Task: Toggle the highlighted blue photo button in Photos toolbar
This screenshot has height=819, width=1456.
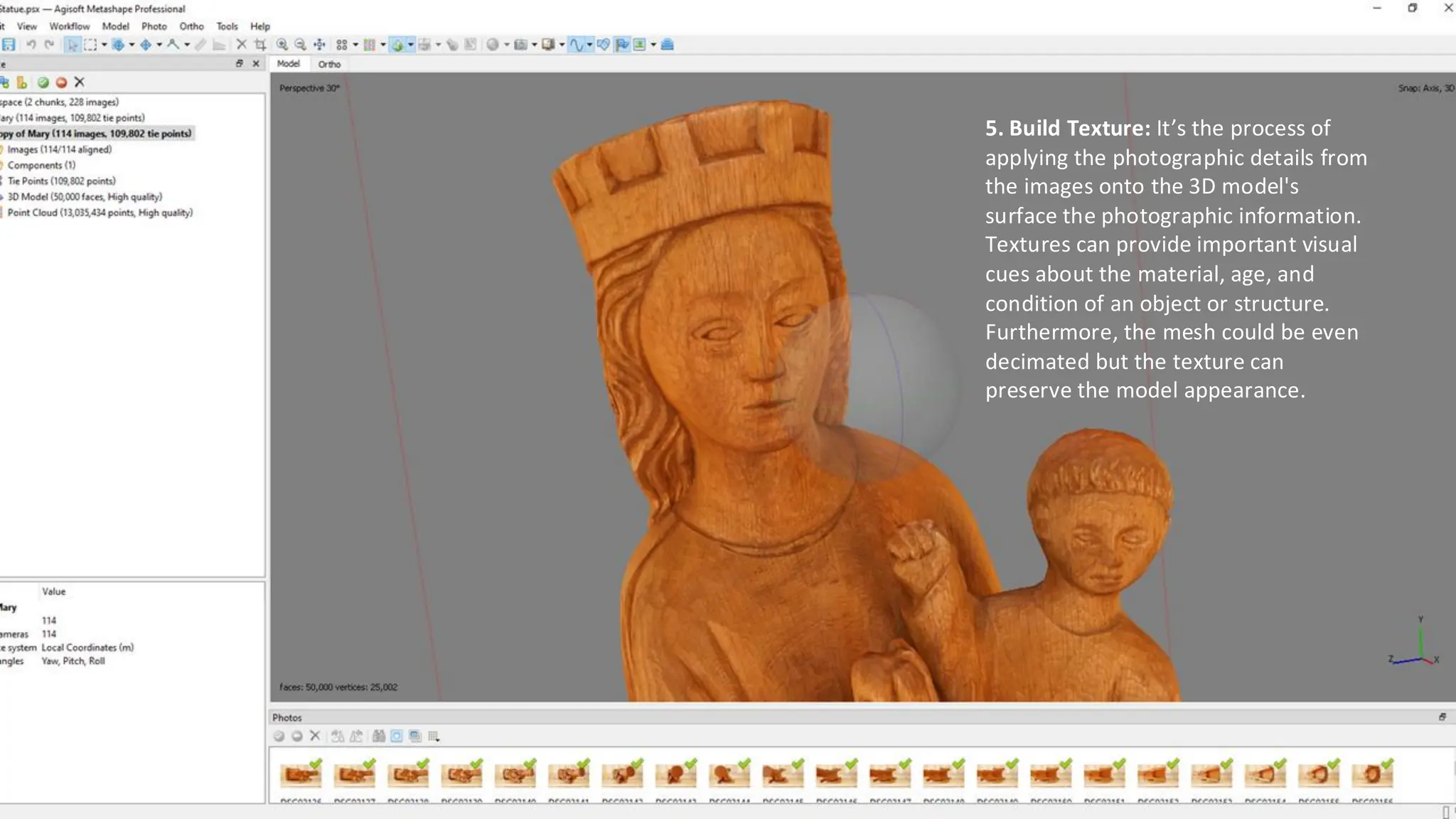Action: [397, 737]
